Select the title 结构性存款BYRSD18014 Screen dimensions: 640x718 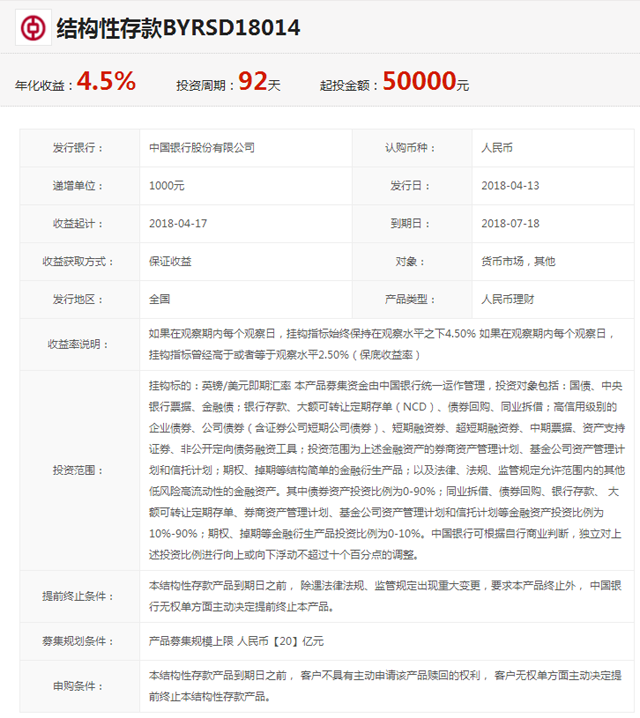178,28
